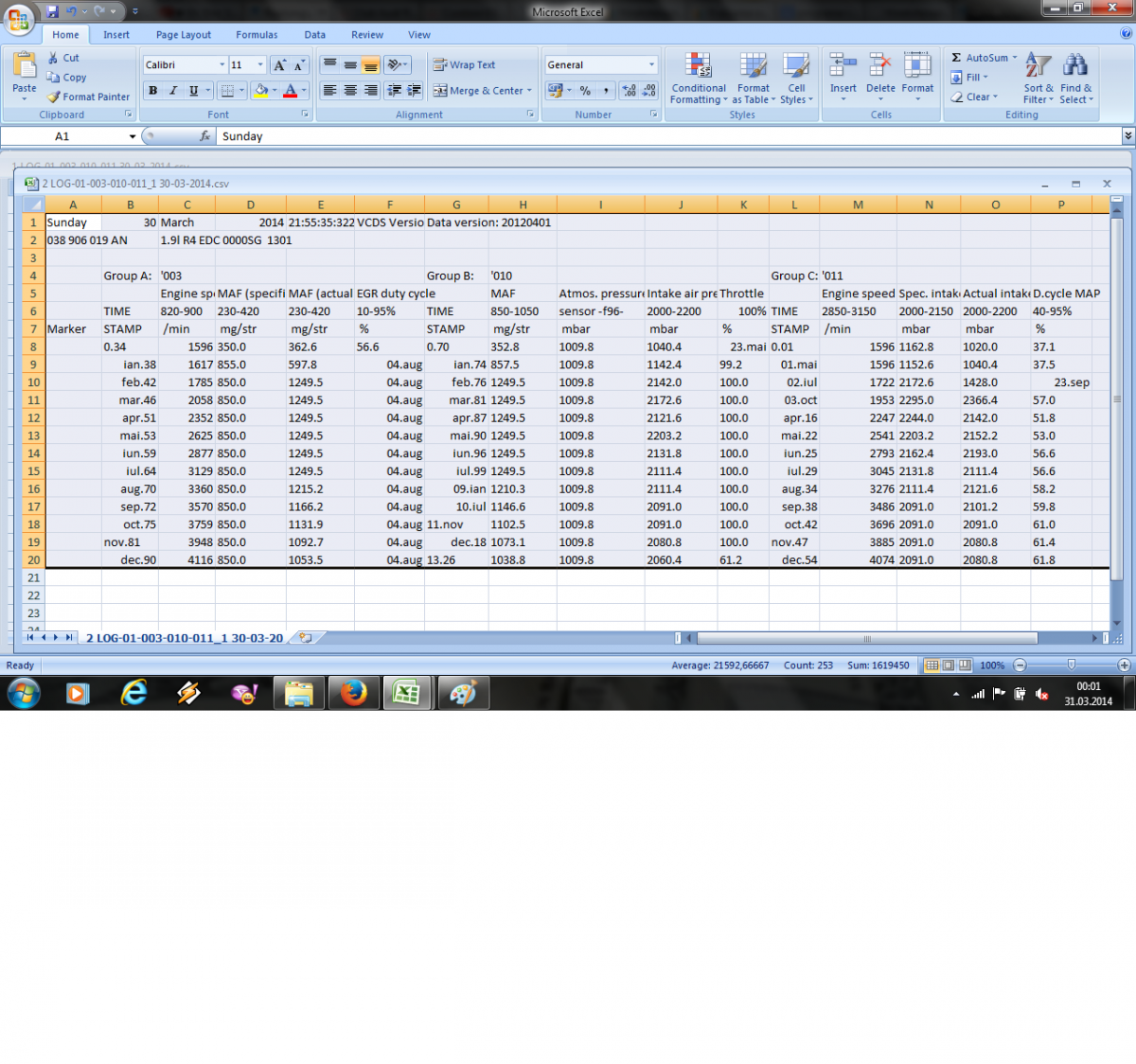1136x1064 pixels.
Task: Toggle Italic text formatting
Action: 173,91
